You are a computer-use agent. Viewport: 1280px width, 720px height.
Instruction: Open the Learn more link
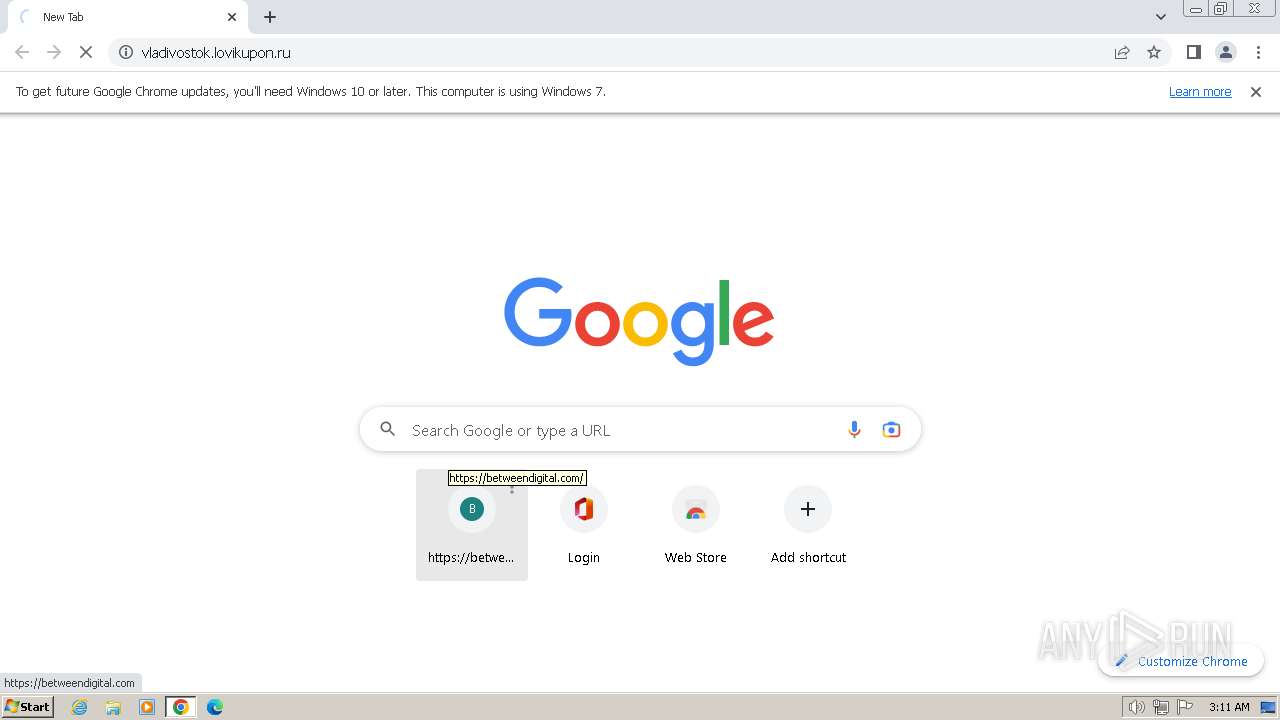tap(1200, 92)
